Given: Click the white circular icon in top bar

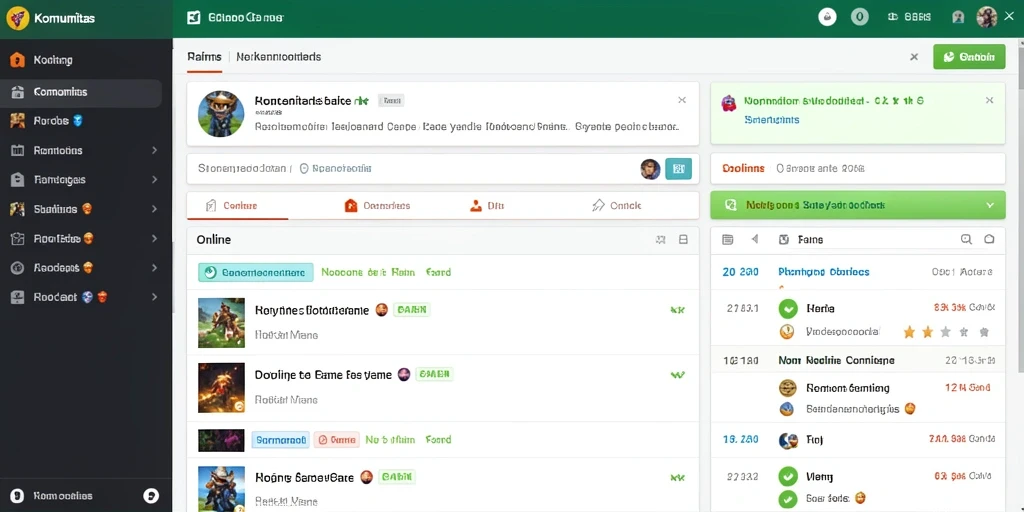Looking at the screenshot, I should tap(827, 18).
